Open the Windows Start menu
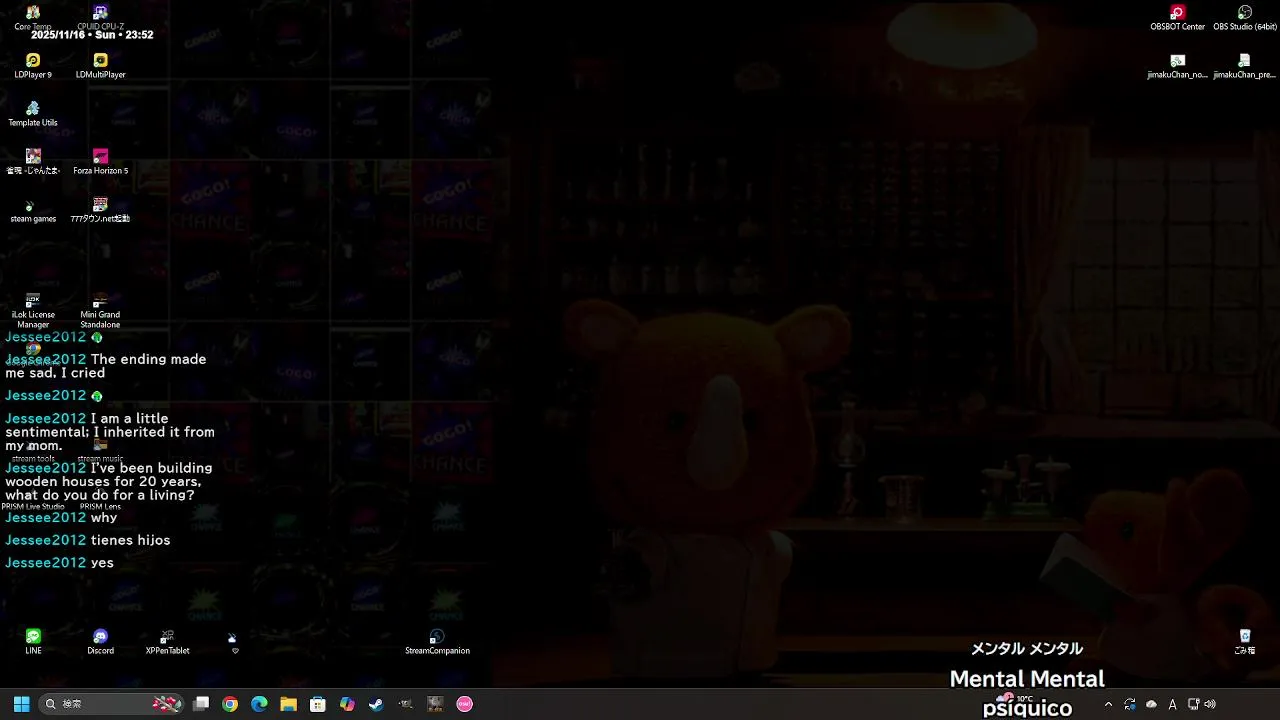1280x720 pixels. pos(21,704)
